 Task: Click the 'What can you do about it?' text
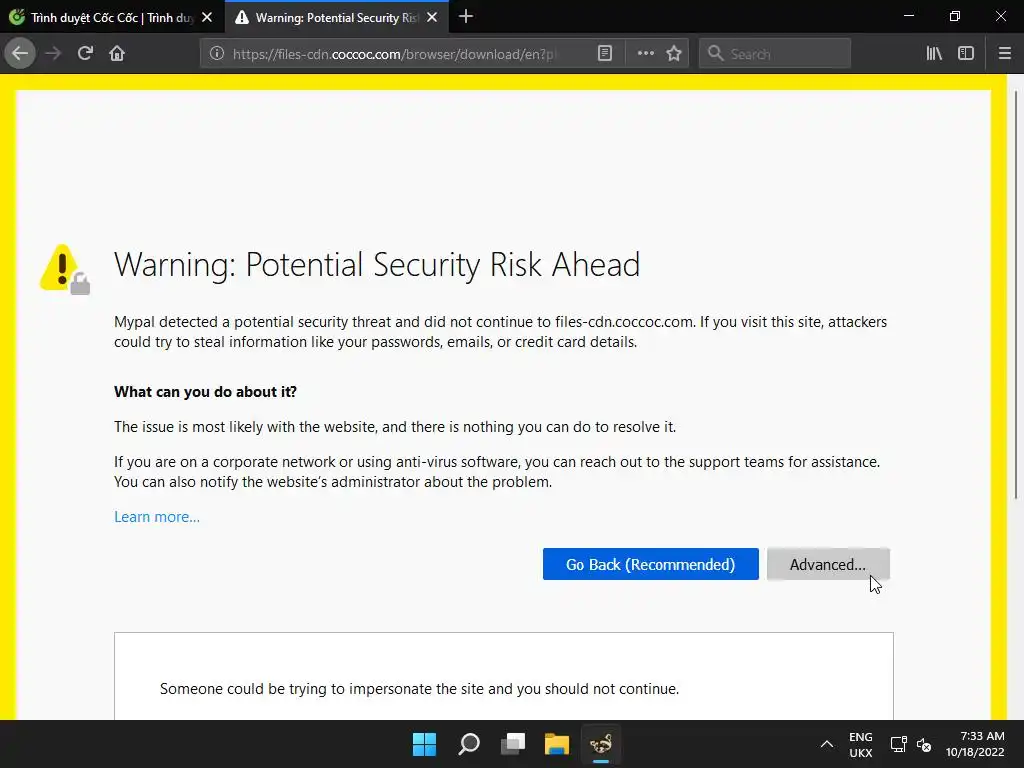click(205, 392)
